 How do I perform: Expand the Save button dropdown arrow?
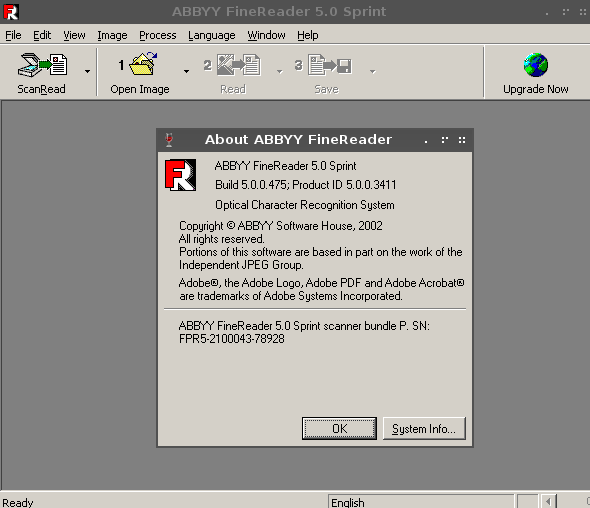coord(373,71)
